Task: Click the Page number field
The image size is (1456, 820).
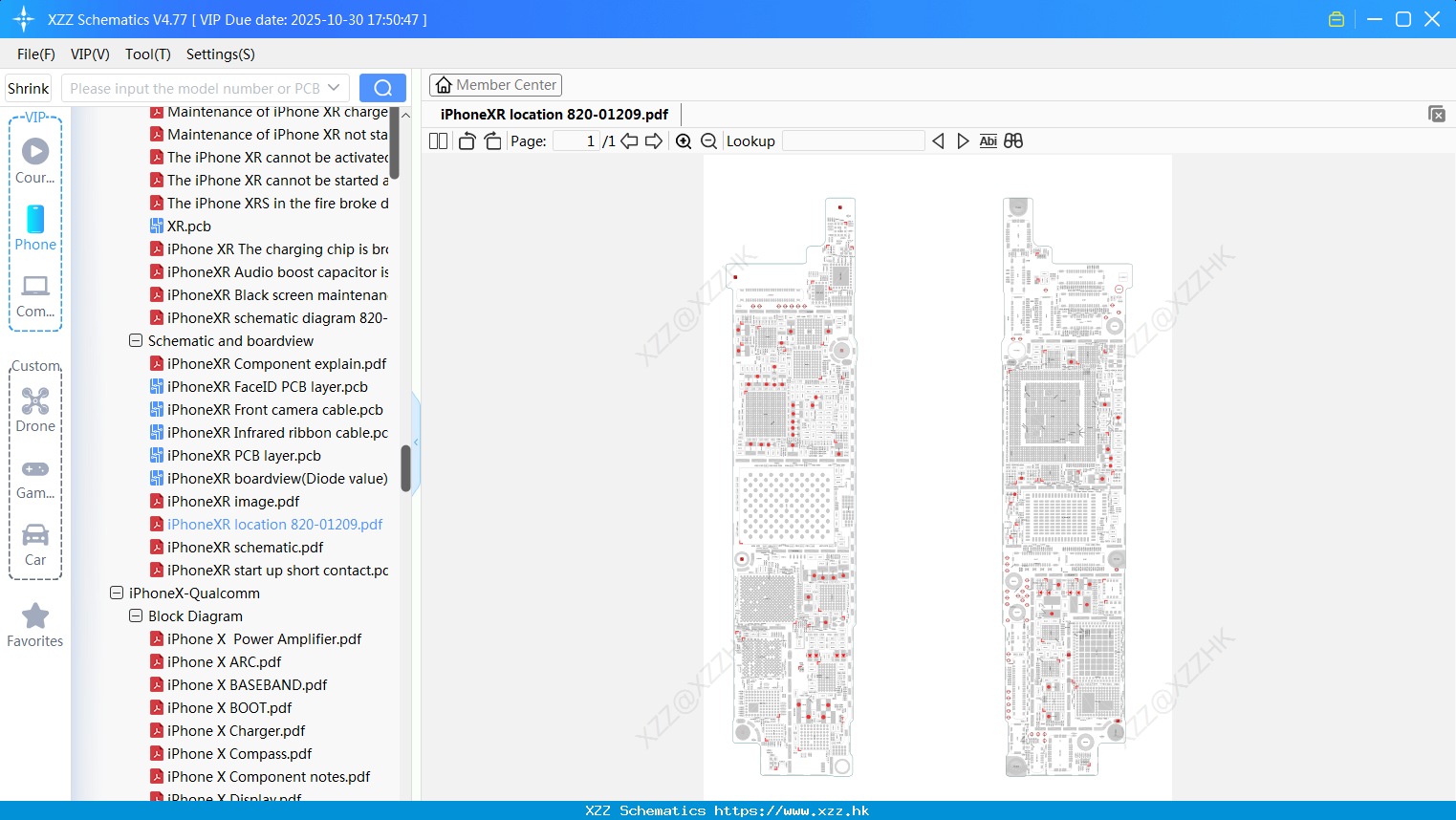Action: (x=576, y=141)
